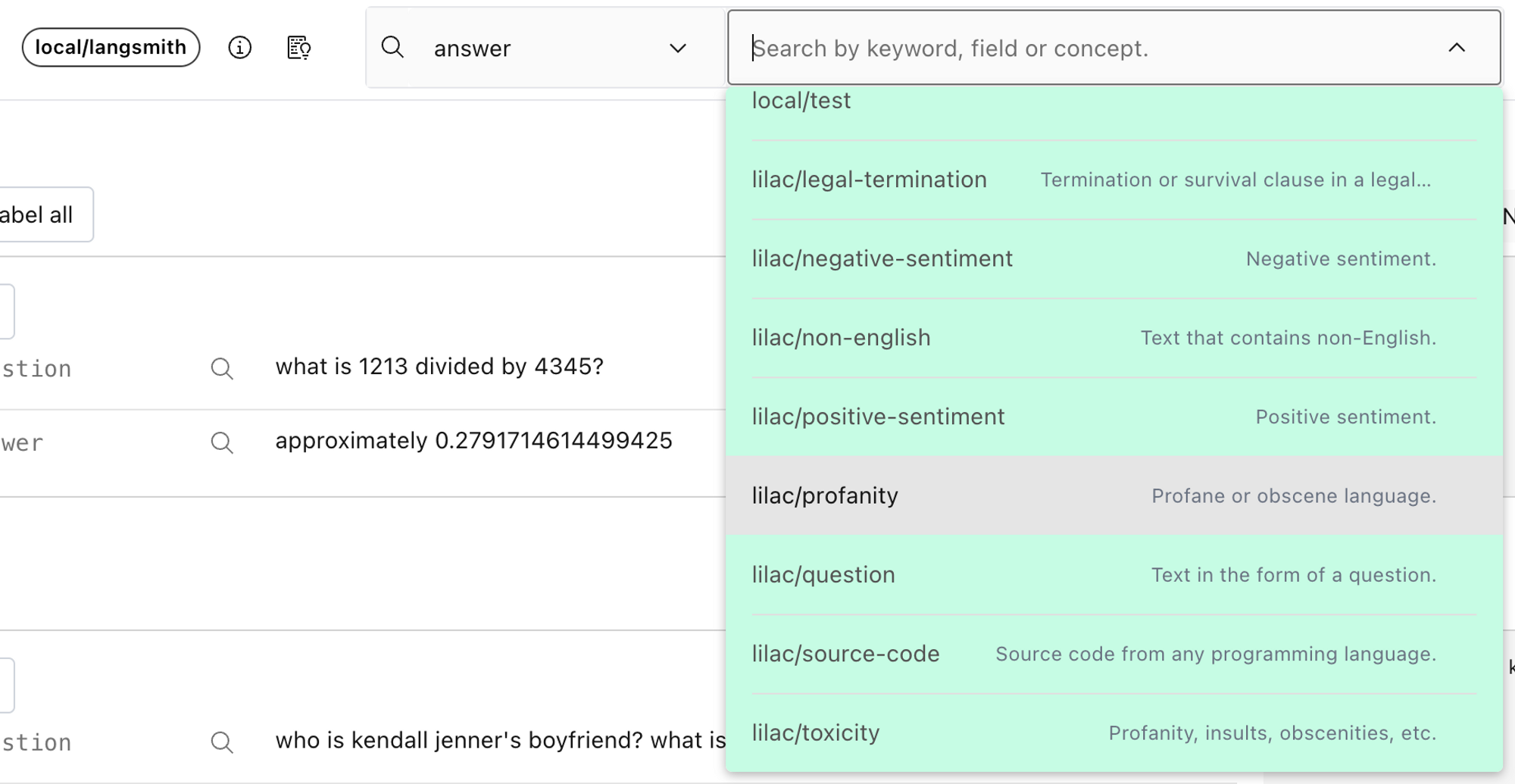1515x784 pixels.
Task: Click the magnifier icon beside answer field selector
Action: pyautogui.click(x=392, y=48)
